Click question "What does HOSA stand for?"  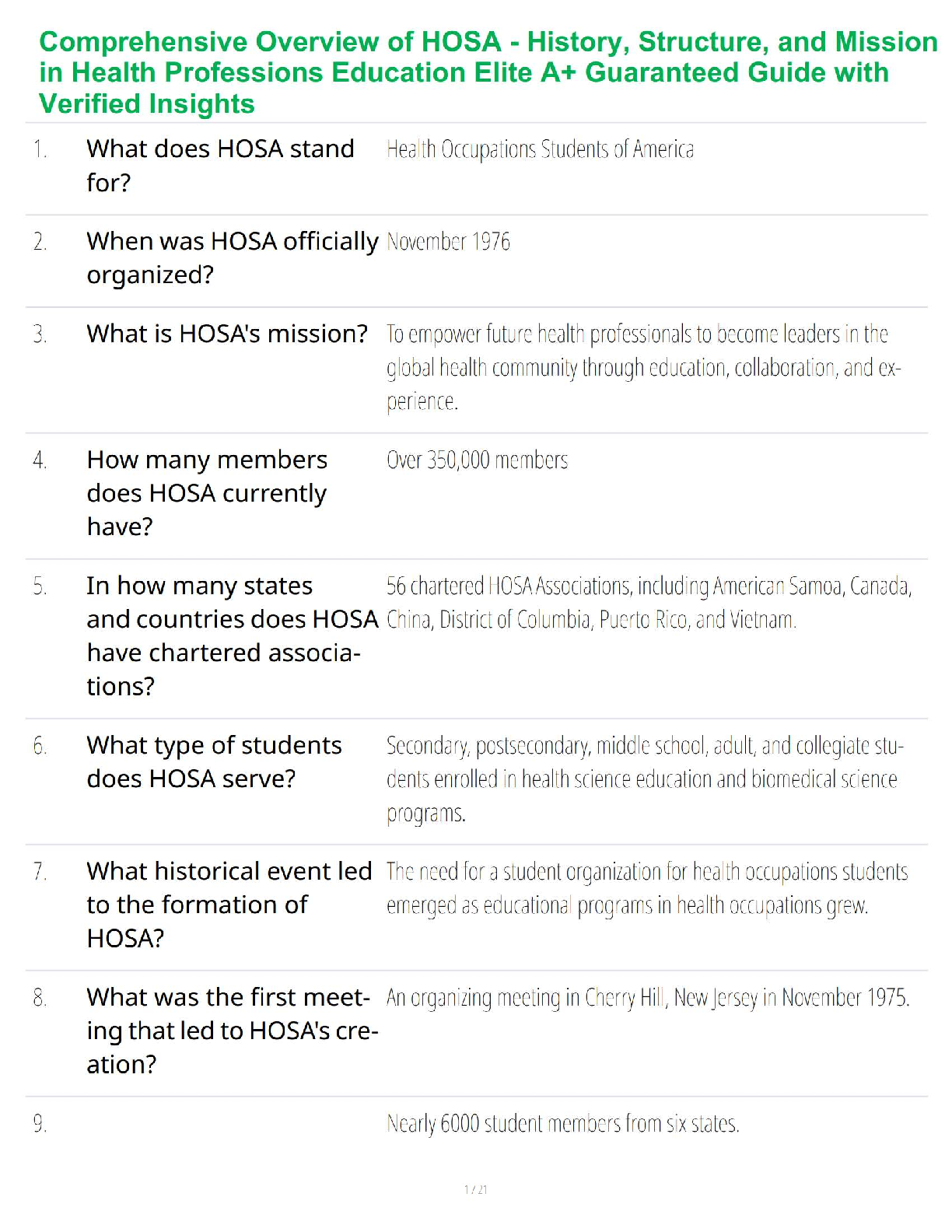[x=220, y=165]
